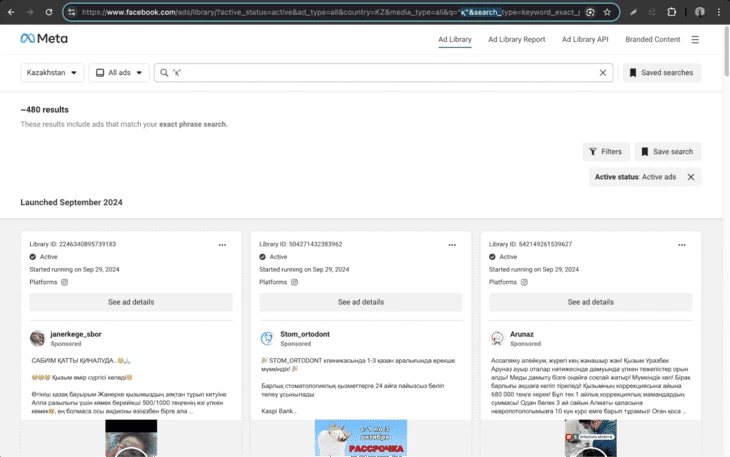Image resolution: width=730 pixels, height=457 pixels.
Task: Click Launched September 2024 heading
Action: [71, 202]
